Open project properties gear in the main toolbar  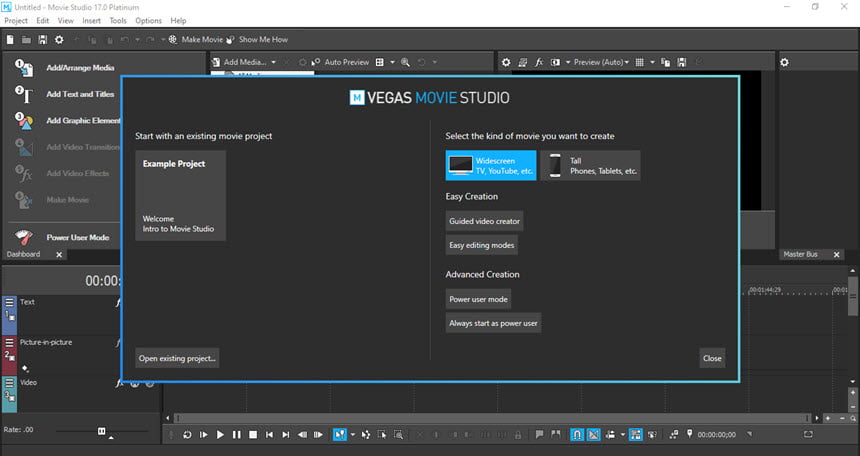pos(59,40)
